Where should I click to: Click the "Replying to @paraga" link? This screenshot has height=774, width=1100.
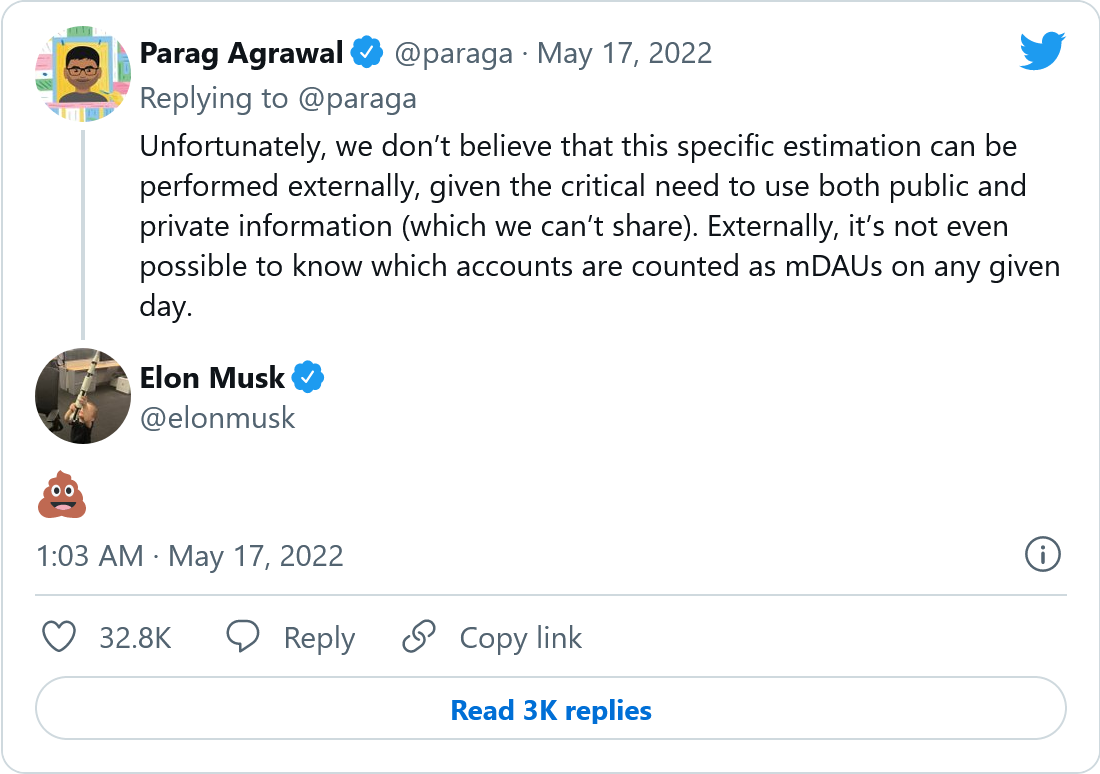coord(278,98)
